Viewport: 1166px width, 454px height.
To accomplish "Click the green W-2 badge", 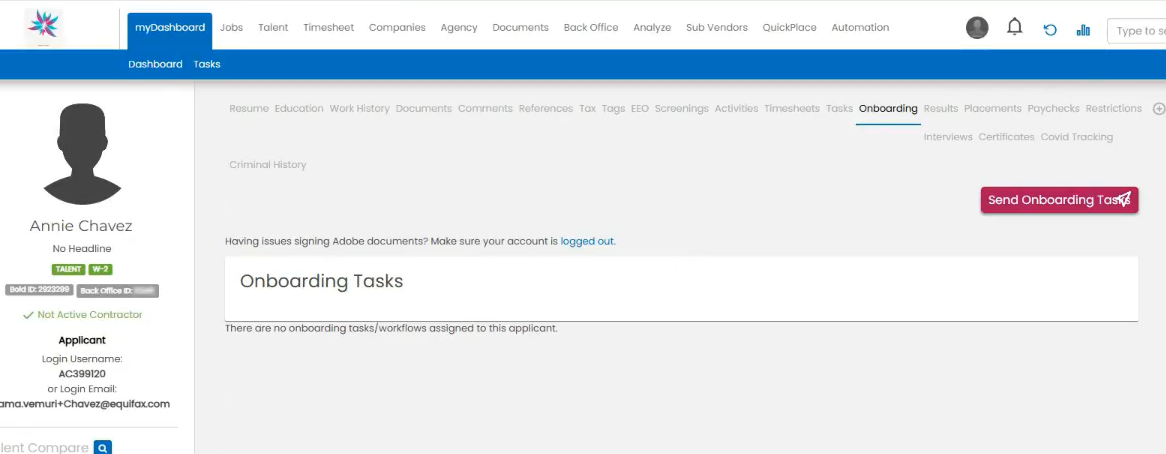I will 100,270.
